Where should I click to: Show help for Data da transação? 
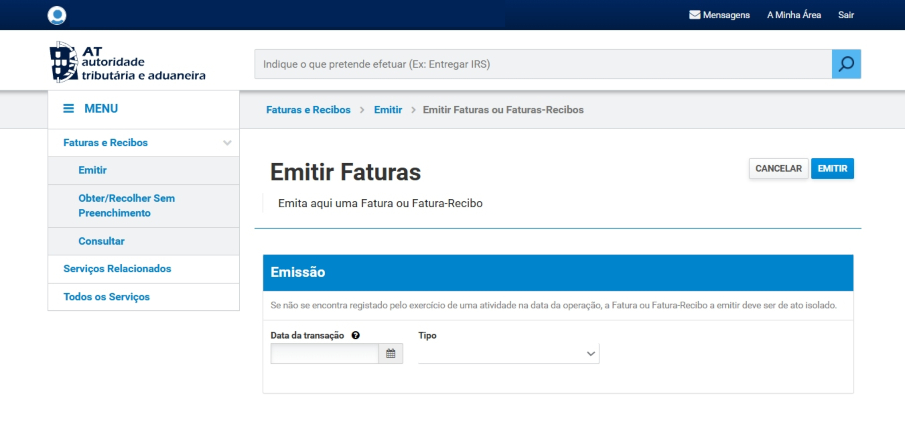356,335
